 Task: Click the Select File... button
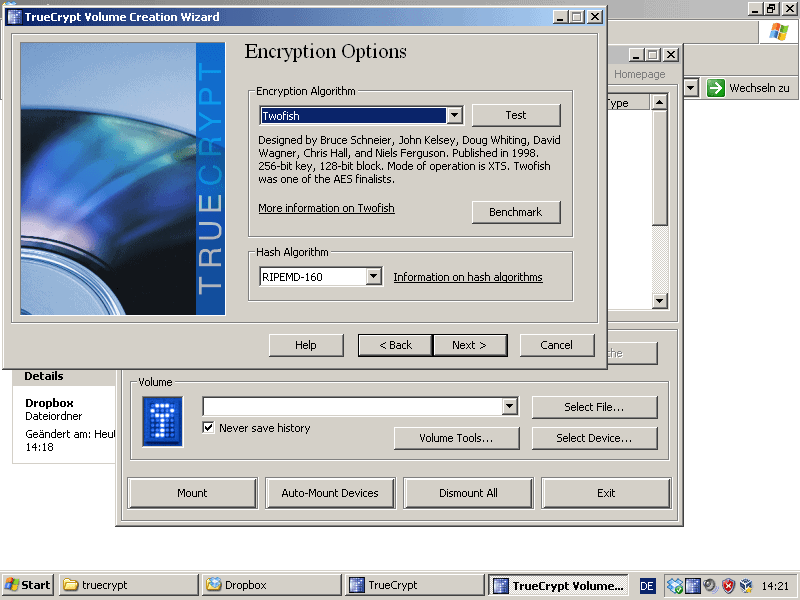point(594,407)
